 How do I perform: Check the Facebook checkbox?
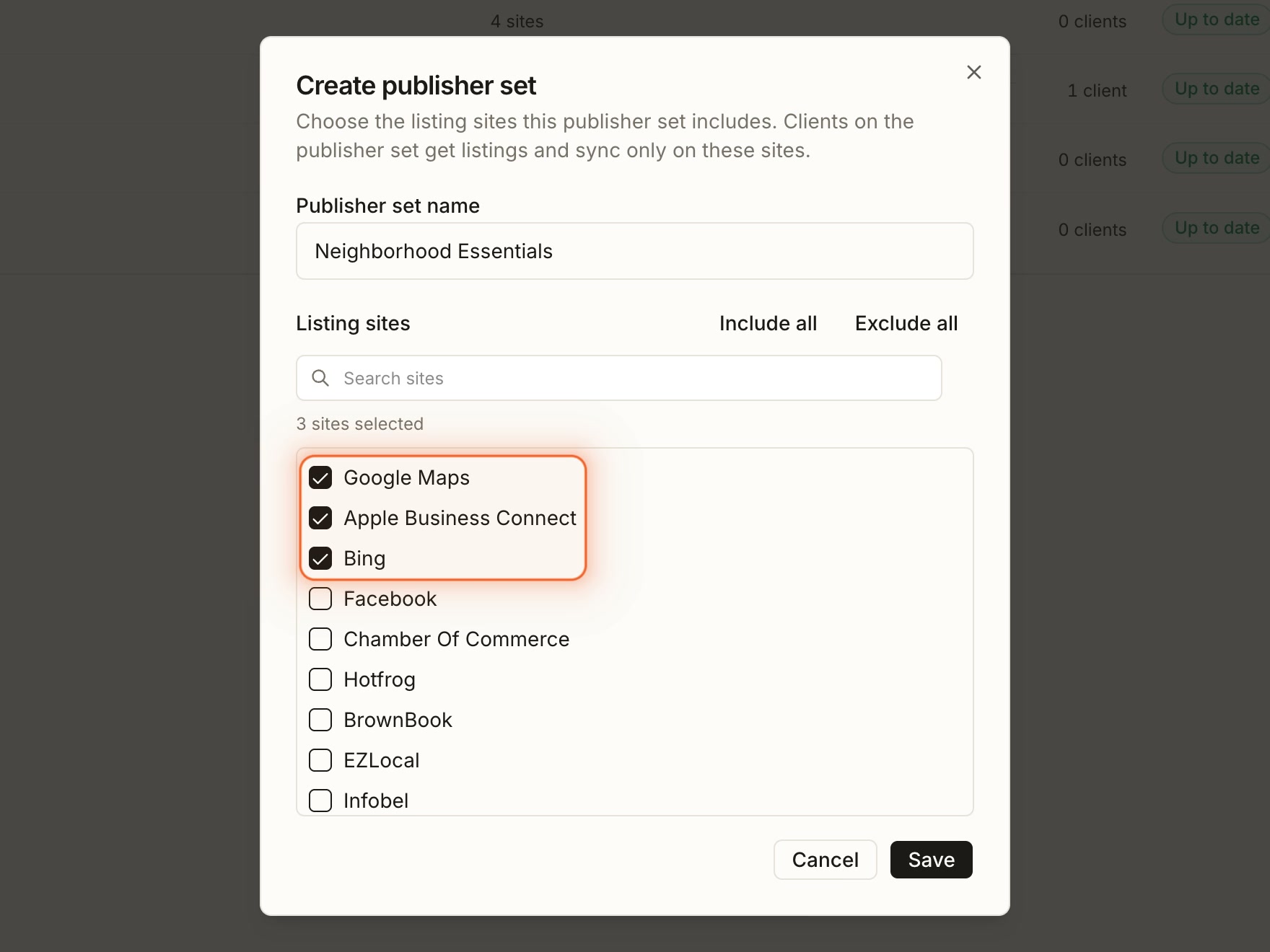(x=320, y=599)
